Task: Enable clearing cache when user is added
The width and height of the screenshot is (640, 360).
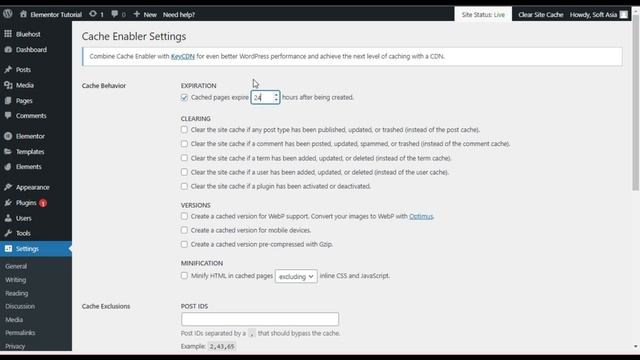Action: pyautogui.click(x=184, y=172)
